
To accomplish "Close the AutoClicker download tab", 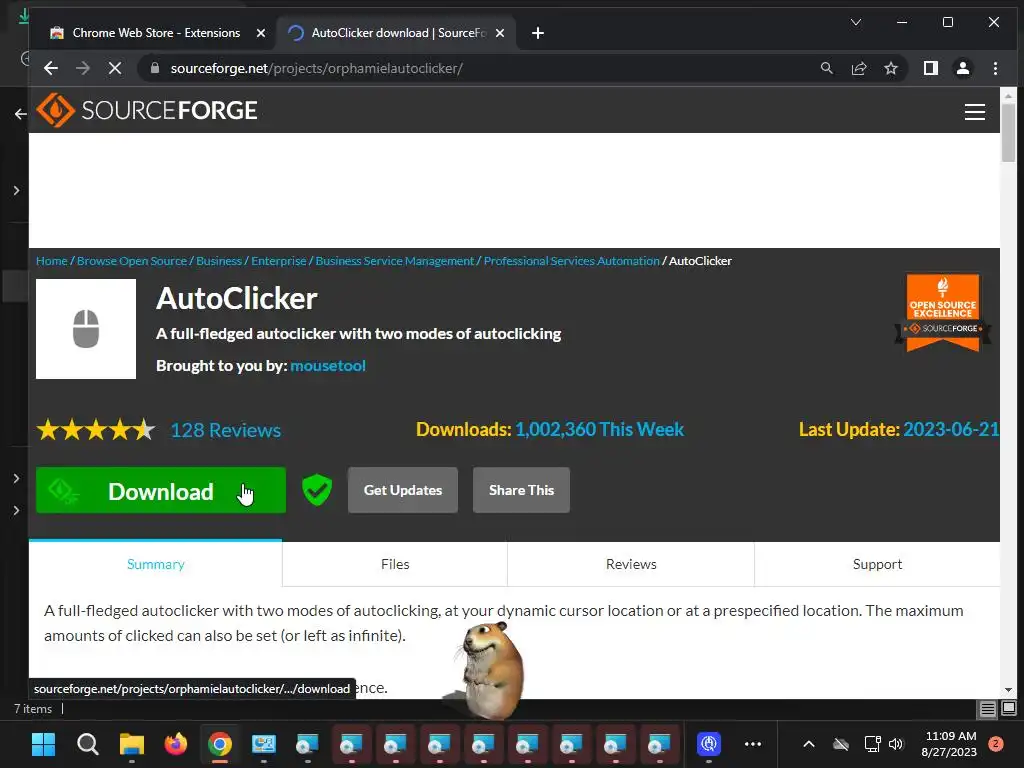I will pyautogui.click(x=500, y=33).
